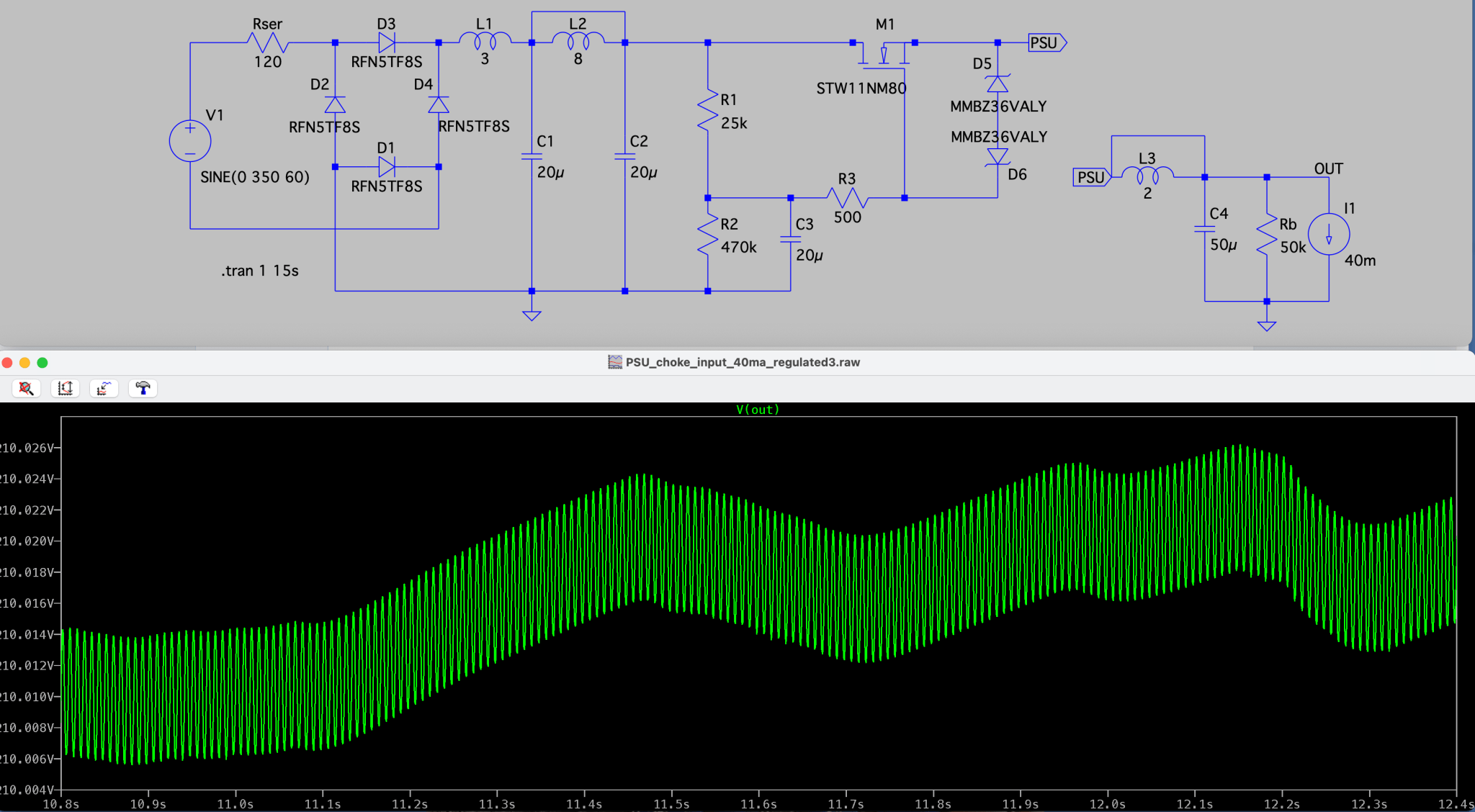This screenshot has width=1475, height=812.
Task: Select the V1 voltage source symbol
Action: click(x=190, y=140)
